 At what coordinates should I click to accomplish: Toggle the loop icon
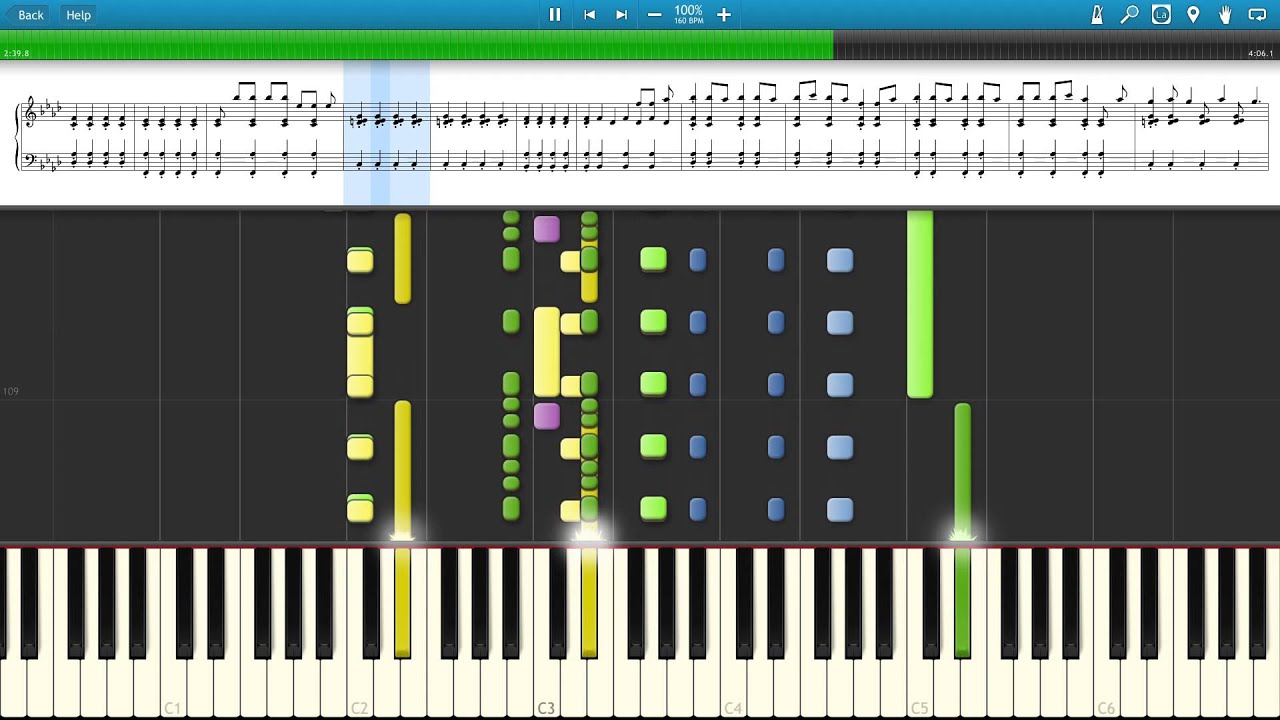pos(1257,15)
